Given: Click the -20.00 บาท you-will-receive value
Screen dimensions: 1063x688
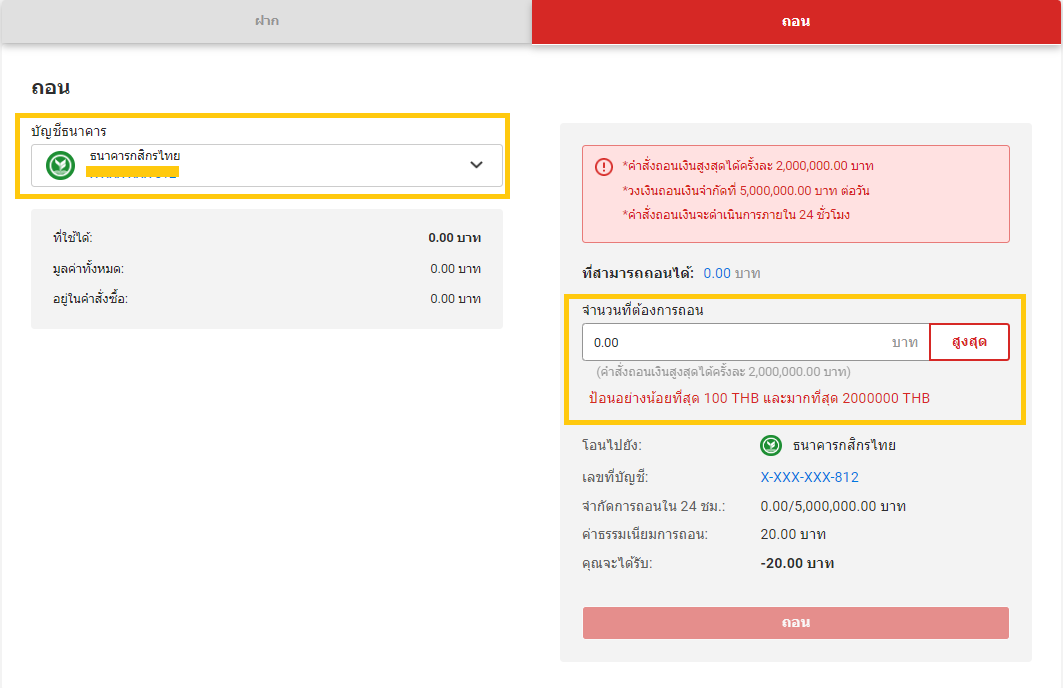Looking at the screenshot, I should 797,563.
